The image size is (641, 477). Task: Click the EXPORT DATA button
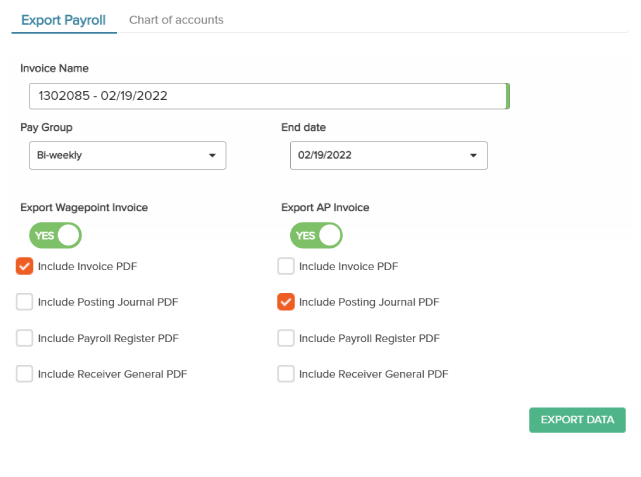click(x=577, y=420)
